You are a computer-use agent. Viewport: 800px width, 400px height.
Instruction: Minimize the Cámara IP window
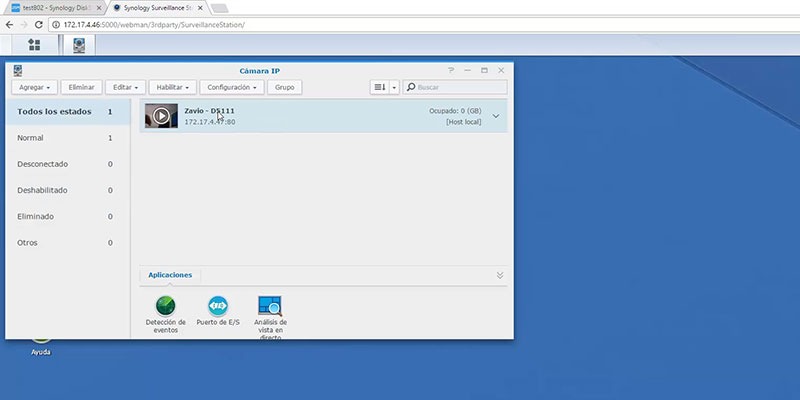tap(467, 70)
